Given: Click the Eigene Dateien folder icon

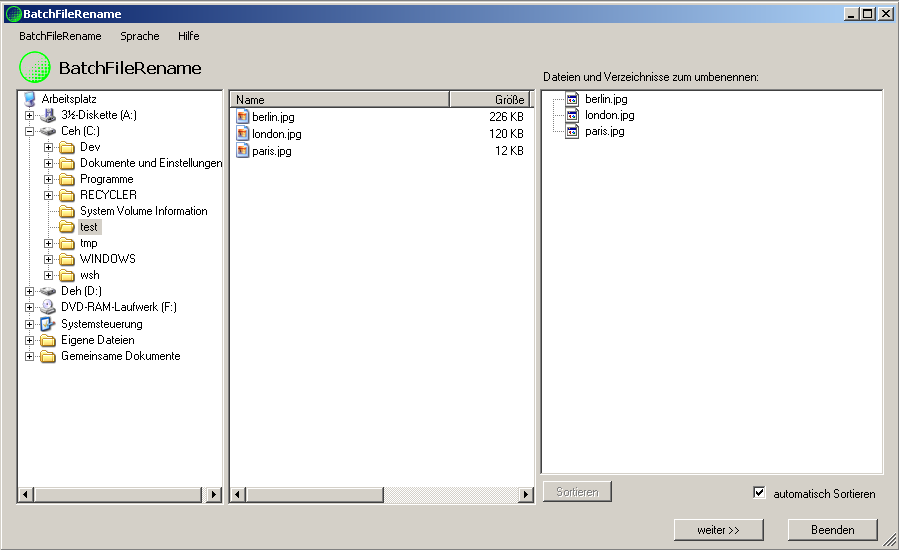Looking at the screenshot, I should click(x=48, y=341).
